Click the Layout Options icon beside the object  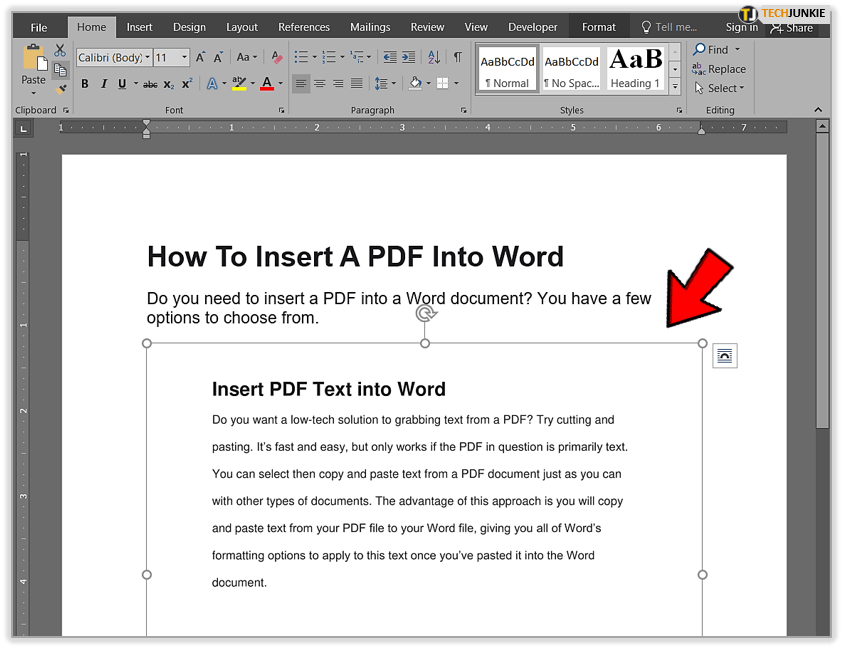click(725, 356)
